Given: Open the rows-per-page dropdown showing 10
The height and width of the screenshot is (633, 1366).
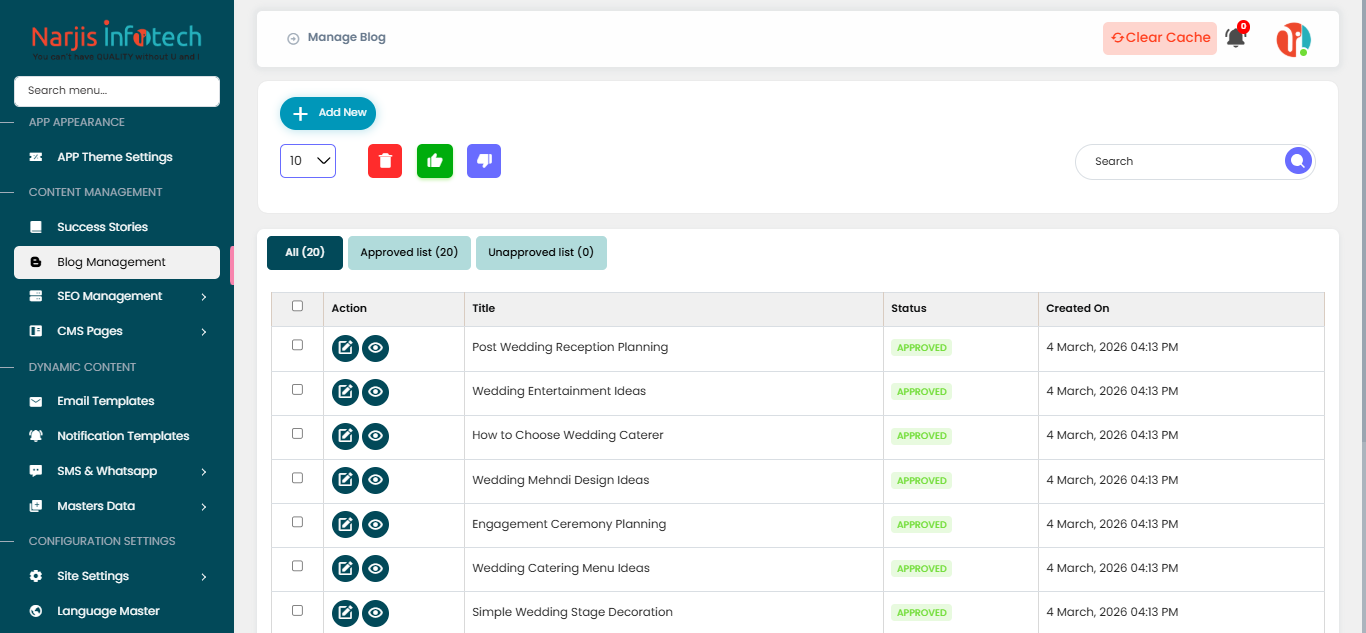Looking at the screenshot, I should pos(308,161).
